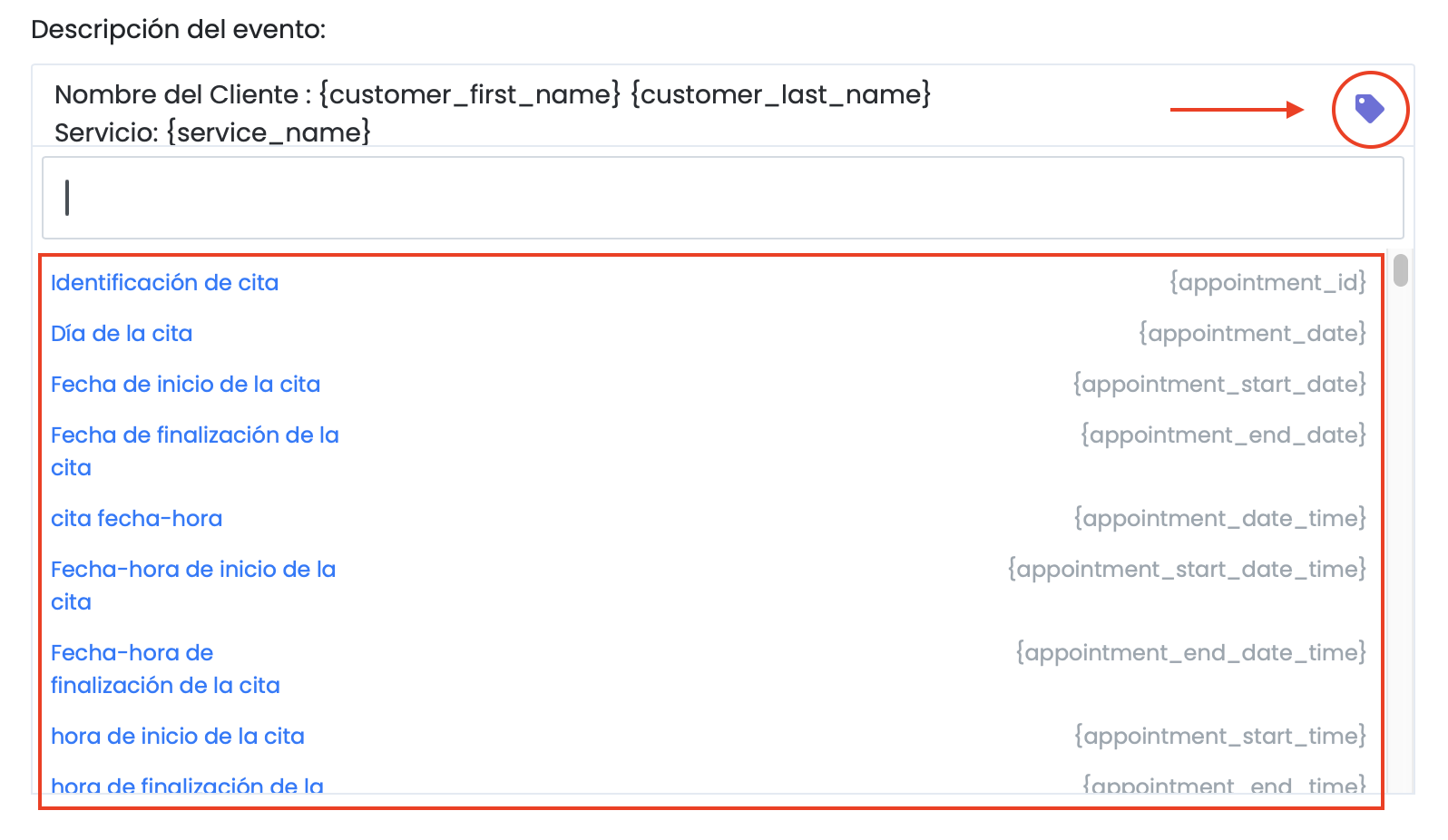Insert 'Fecha-hora de finalización de la cita'
Viewport: 1448px width, 840px height.
pos(165,669)
